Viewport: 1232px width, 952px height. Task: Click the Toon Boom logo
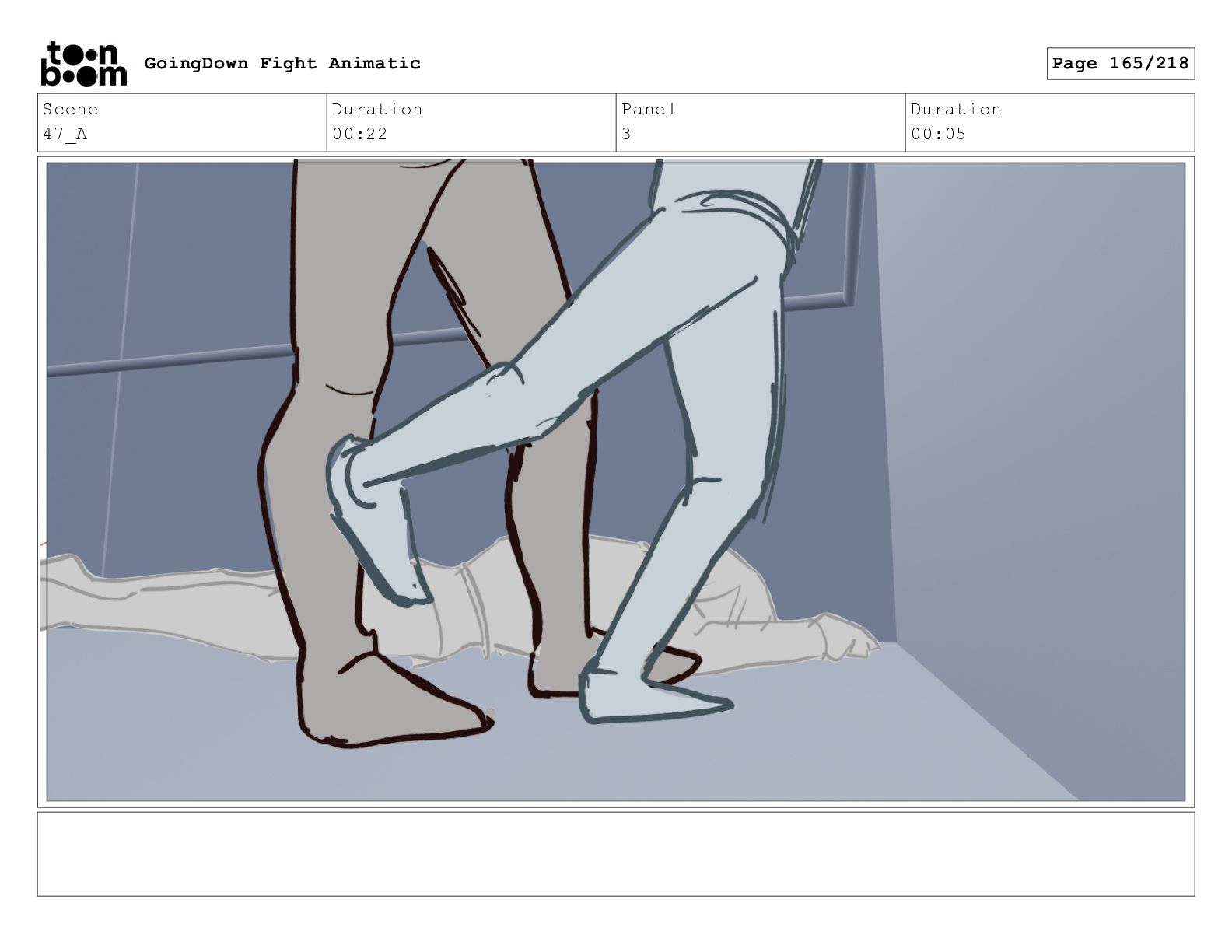83,64
